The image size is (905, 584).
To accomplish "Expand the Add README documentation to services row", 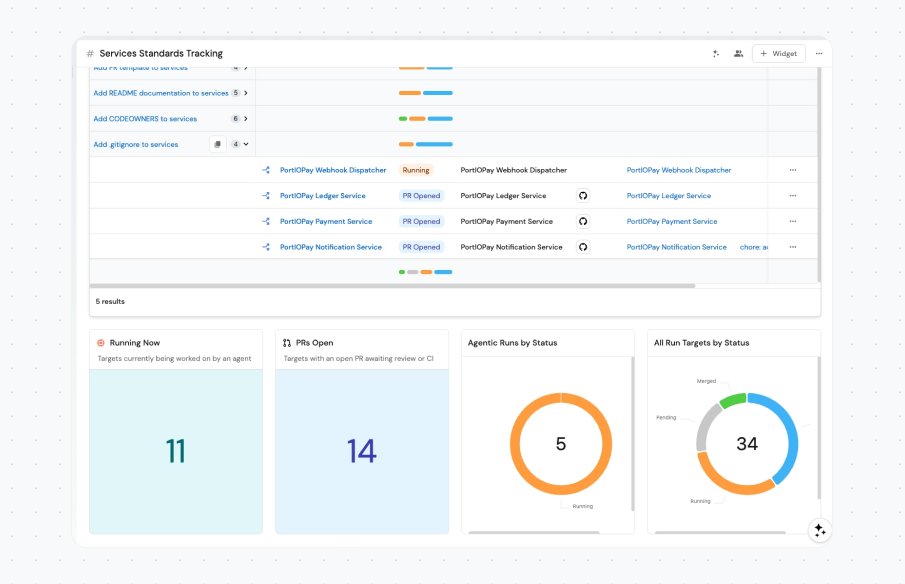I will [x=246, y=93].
